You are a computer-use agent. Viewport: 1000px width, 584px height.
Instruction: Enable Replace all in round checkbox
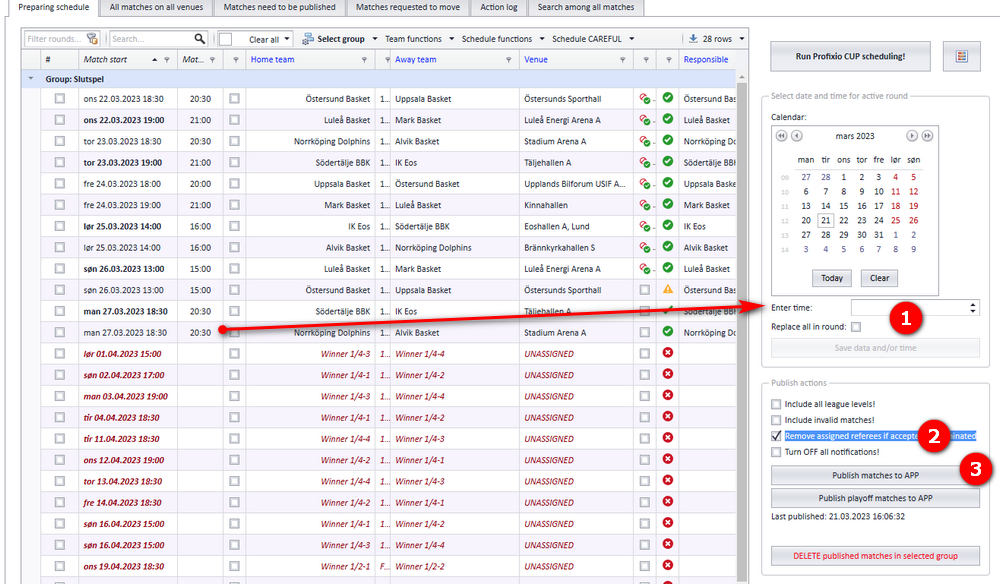tap(856, 327)
